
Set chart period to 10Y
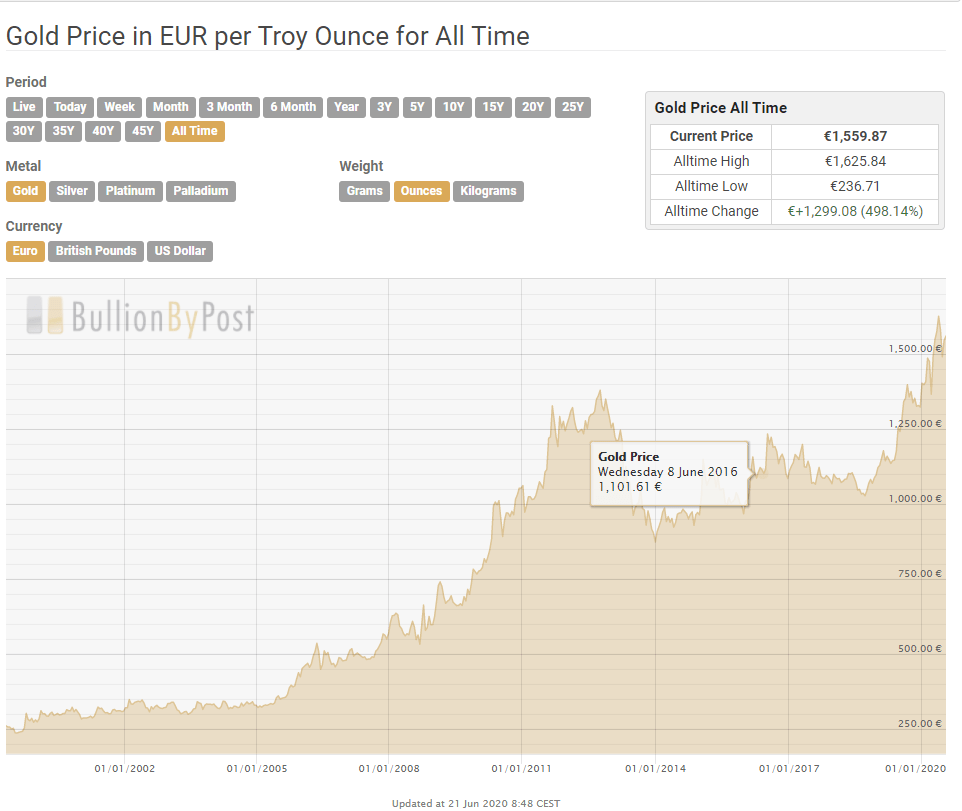[x=453, y=107]
